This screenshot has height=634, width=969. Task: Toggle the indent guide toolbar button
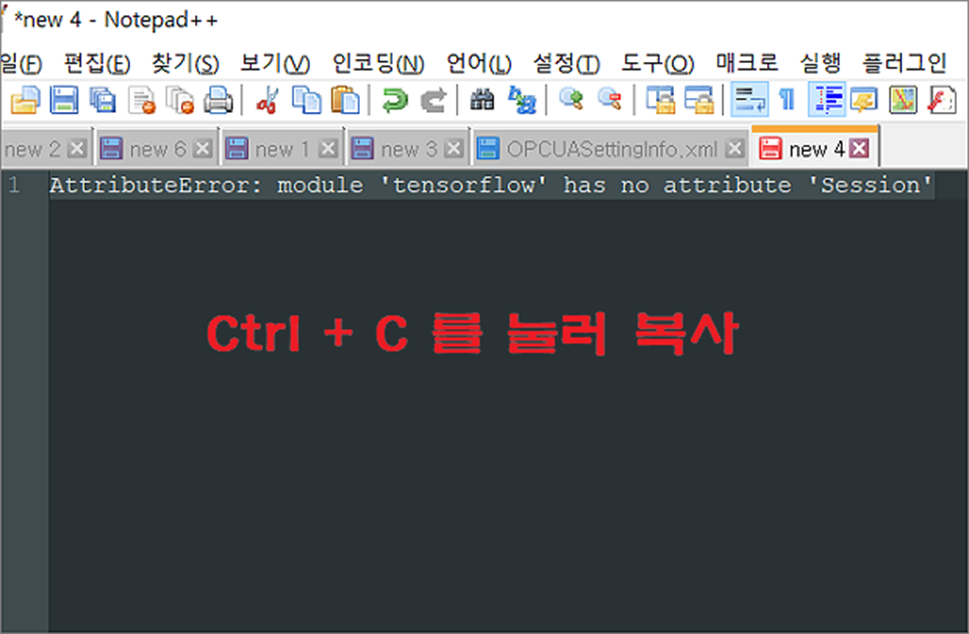[827, 100]
